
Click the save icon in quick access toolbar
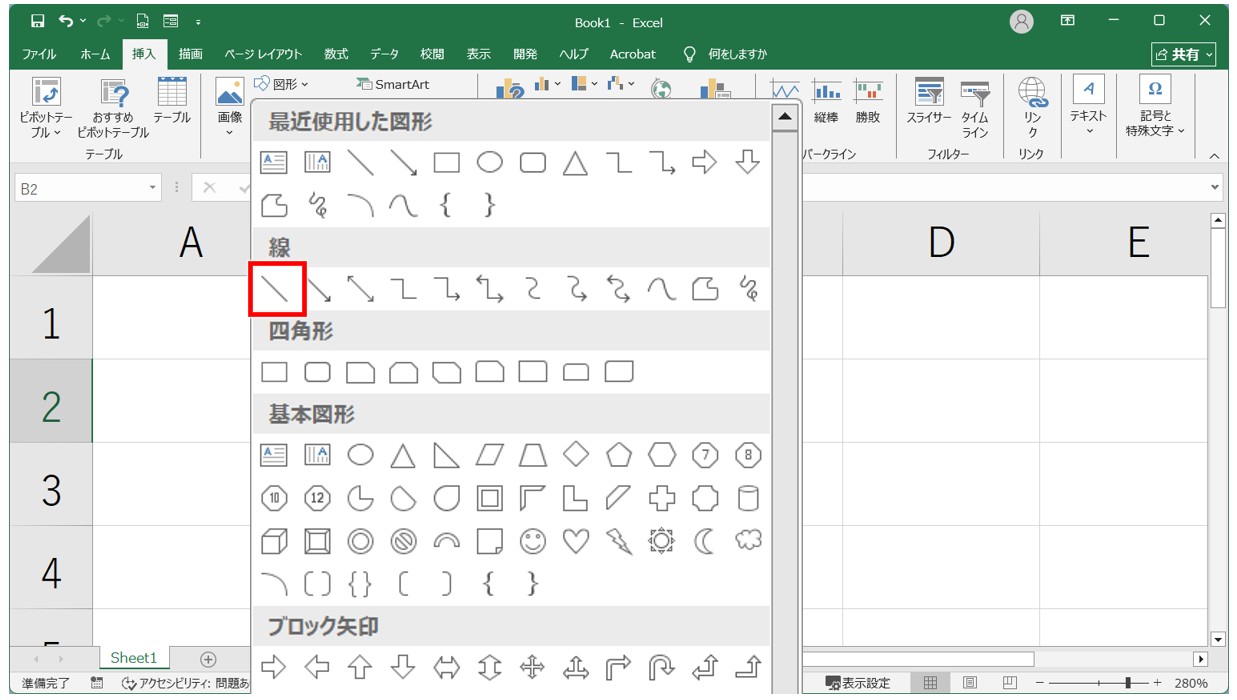click(x=37, y=21)
